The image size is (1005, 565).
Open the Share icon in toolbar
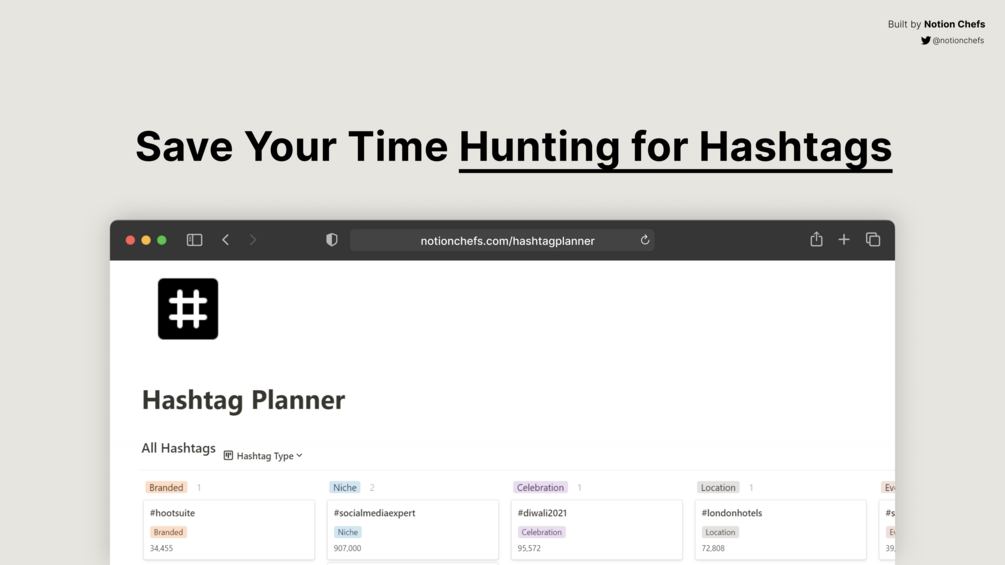[x=816, y=239]
